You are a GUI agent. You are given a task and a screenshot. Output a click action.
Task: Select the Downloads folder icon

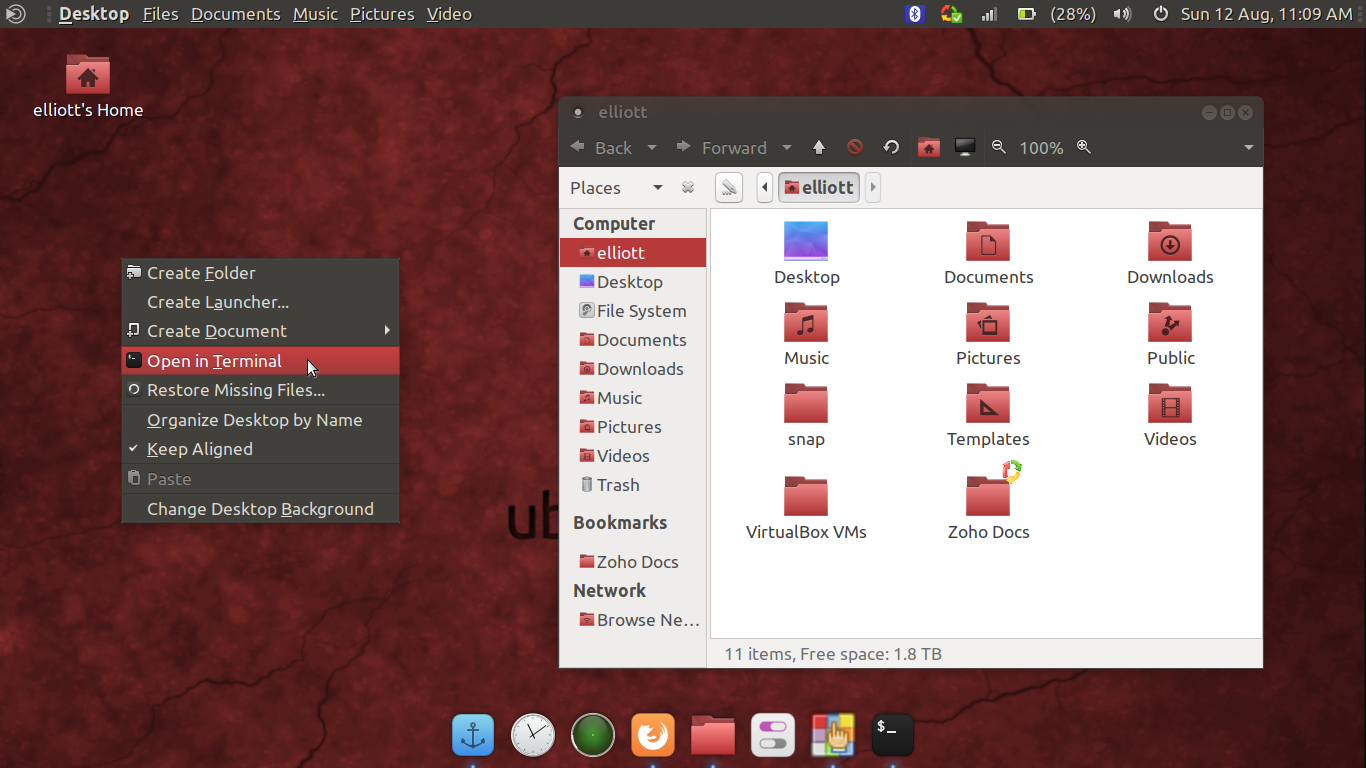click(1170, 241)
